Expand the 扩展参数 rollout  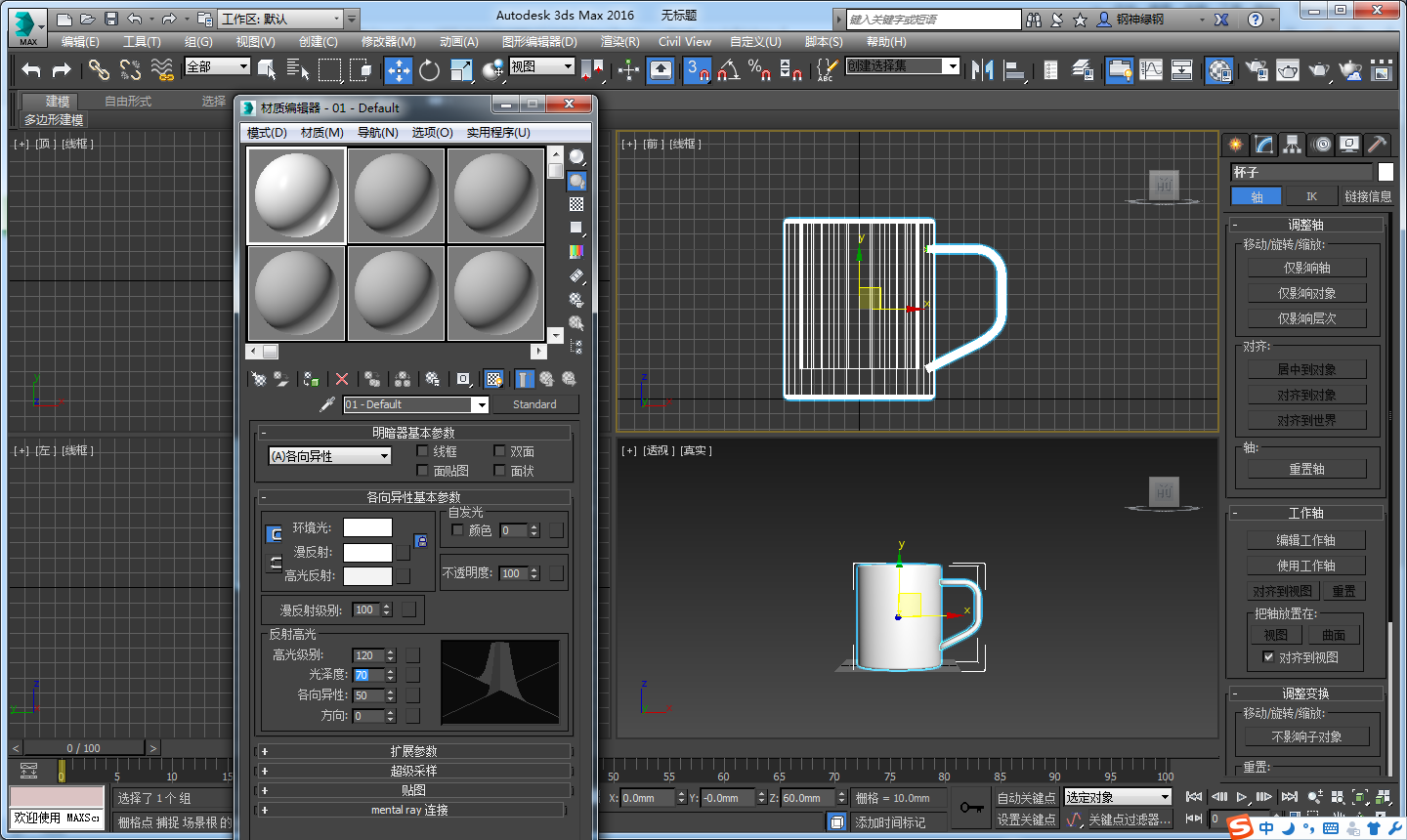pos(413,751)
